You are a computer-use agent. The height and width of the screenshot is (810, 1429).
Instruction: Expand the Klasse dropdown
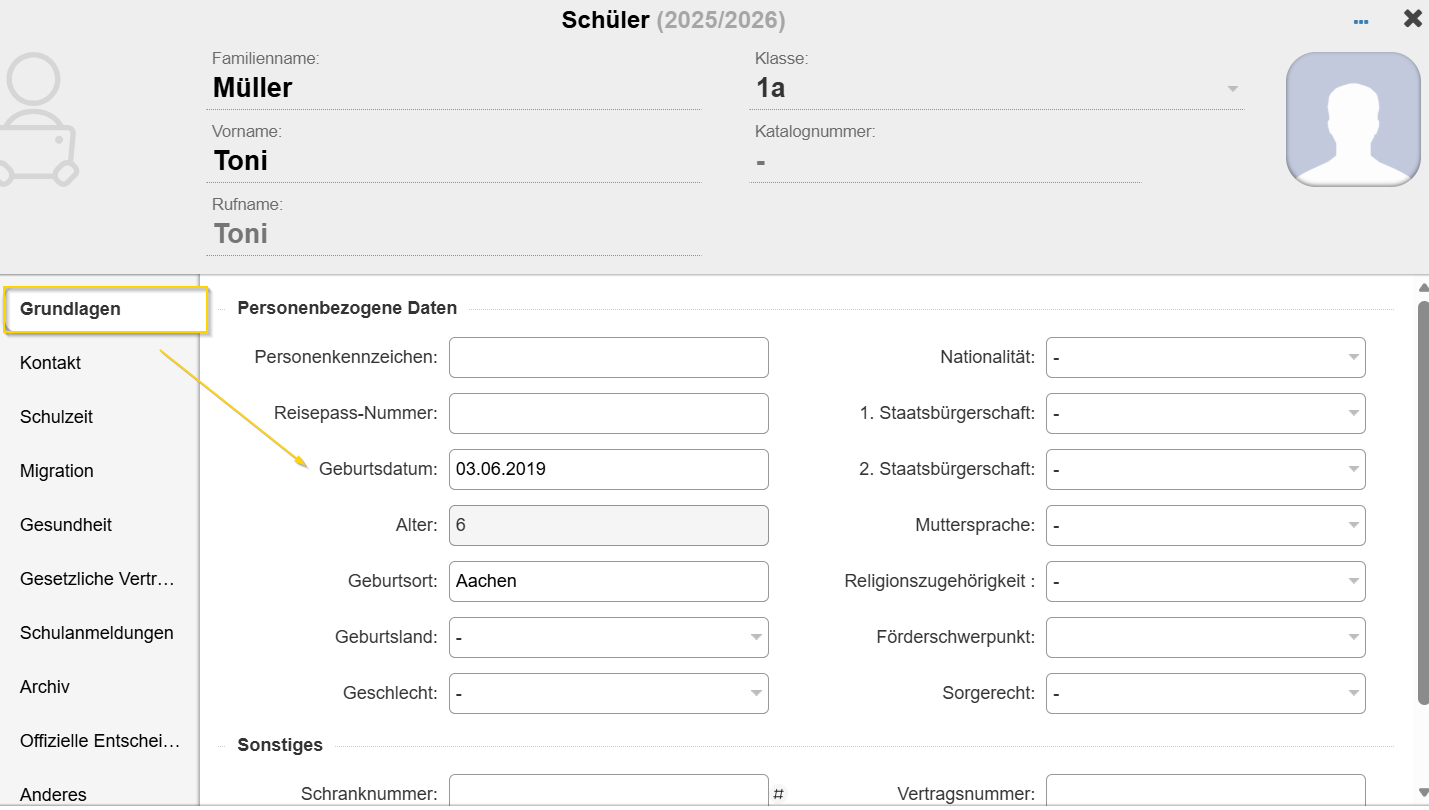coord(1232,89)
